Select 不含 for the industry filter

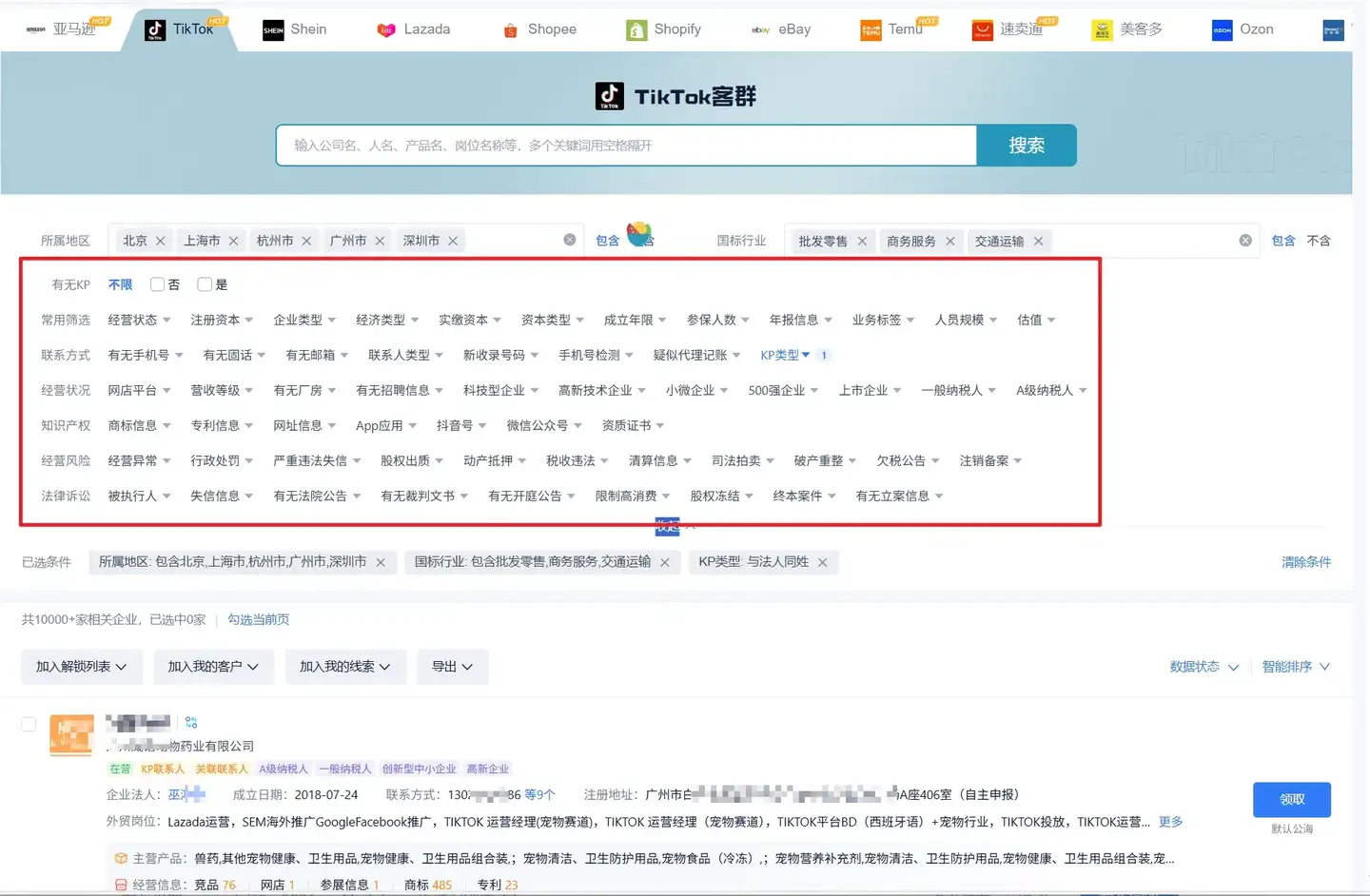coord(1319,241)
